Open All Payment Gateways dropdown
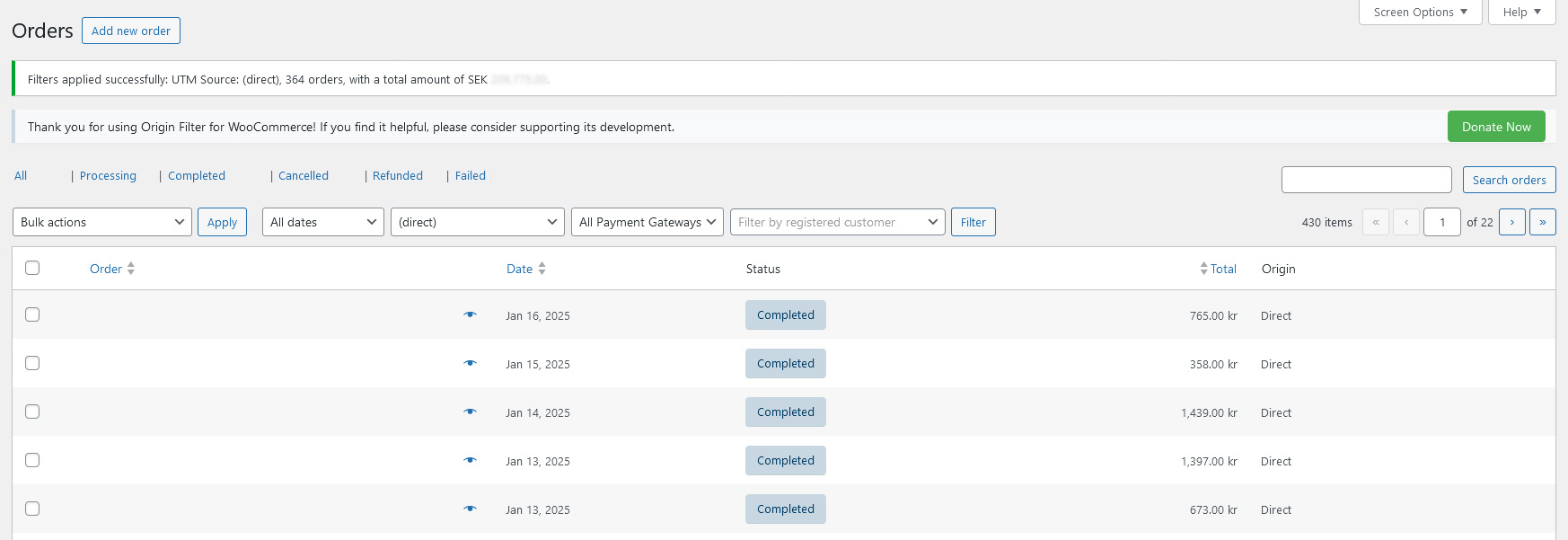The image size is (1568, 540). pos(647,222)
